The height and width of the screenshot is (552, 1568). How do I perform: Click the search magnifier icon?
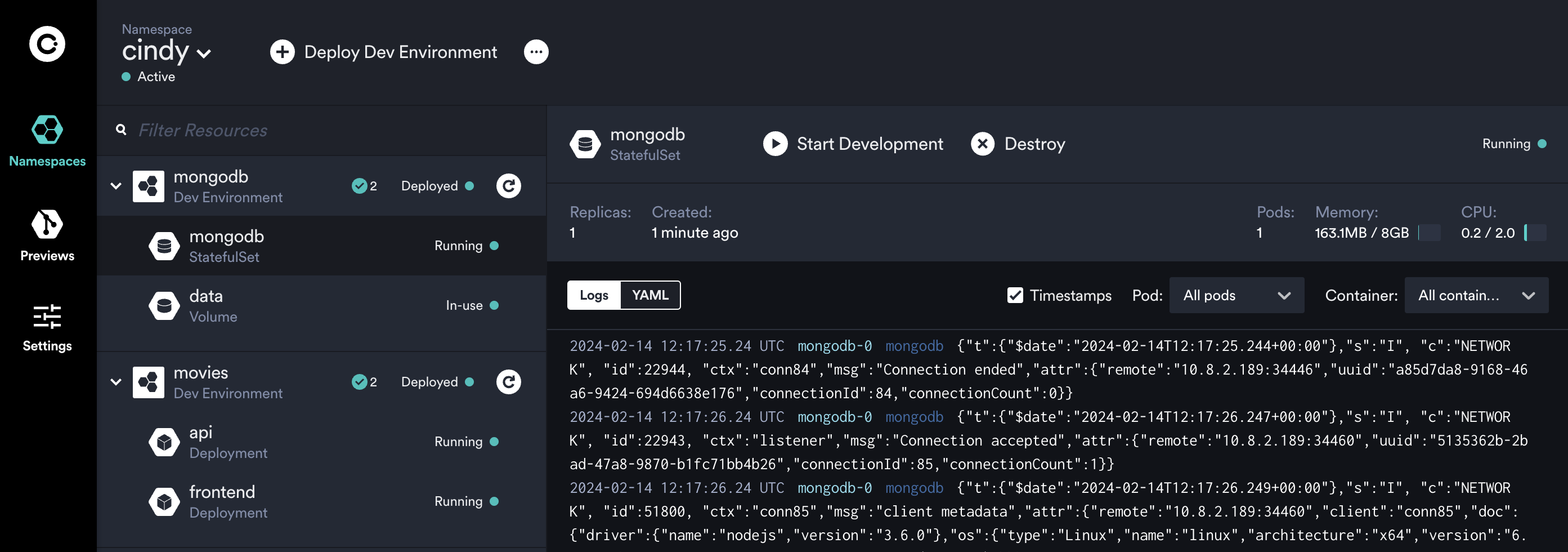(x=121, y=130)
